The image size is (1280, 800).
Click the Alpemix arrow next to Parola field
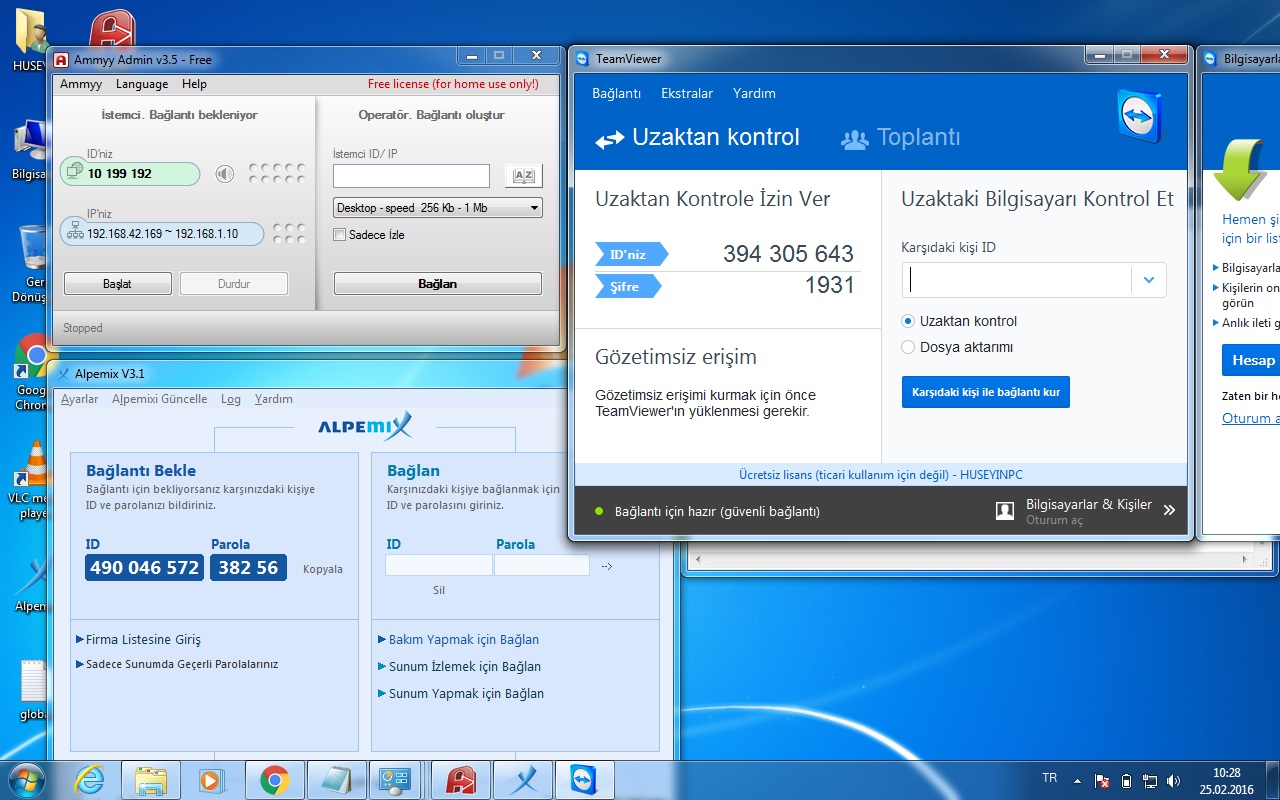click(607, 566)
